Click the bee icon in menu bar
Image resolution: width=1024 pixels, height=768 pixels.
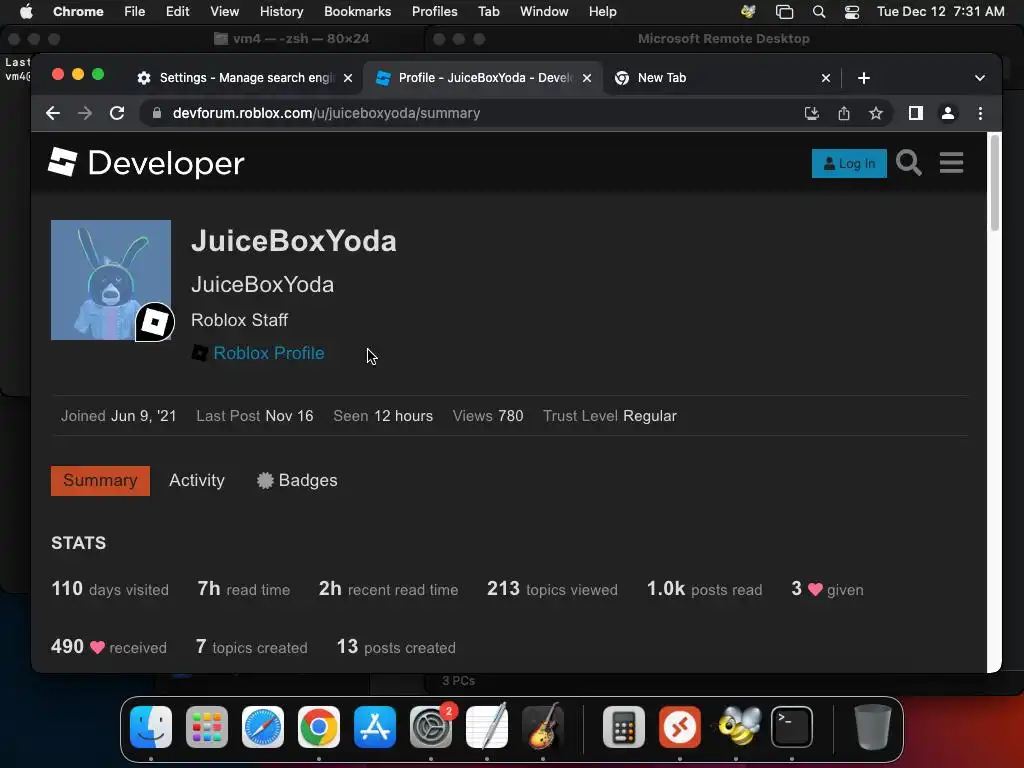[x=748, y=12]
